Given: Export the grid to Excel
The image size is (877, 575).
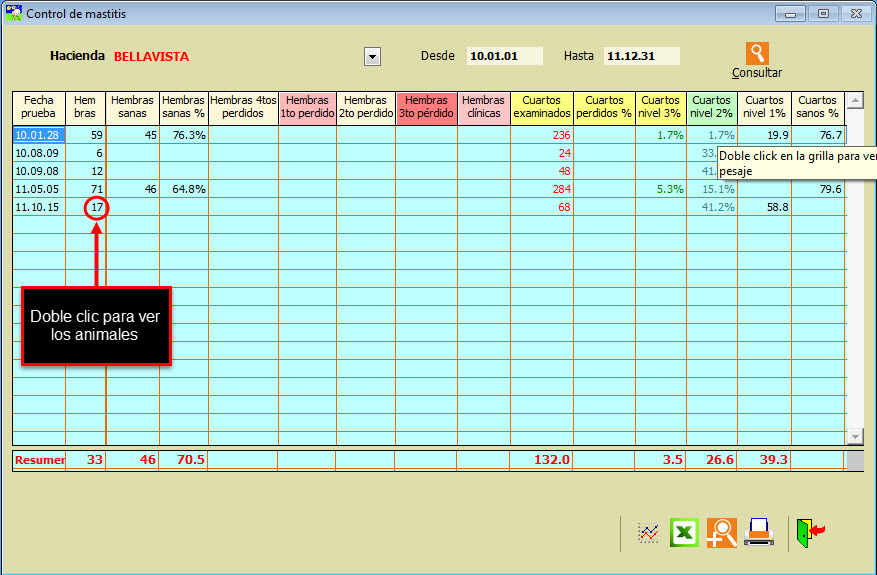Looking at the screenshot, I should point(684,533).
